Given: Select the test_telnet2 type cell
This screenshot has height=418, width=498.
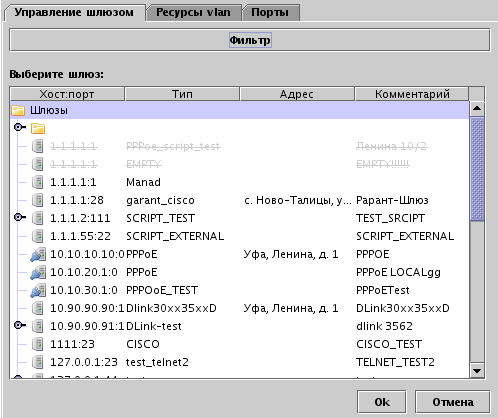Looking at the screenshot, I should pyautogui.click(x=157, y=362).
